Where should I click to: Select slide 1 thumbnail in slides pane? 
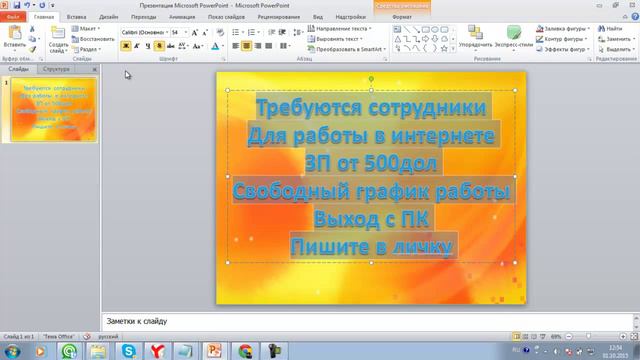[53, 109]
